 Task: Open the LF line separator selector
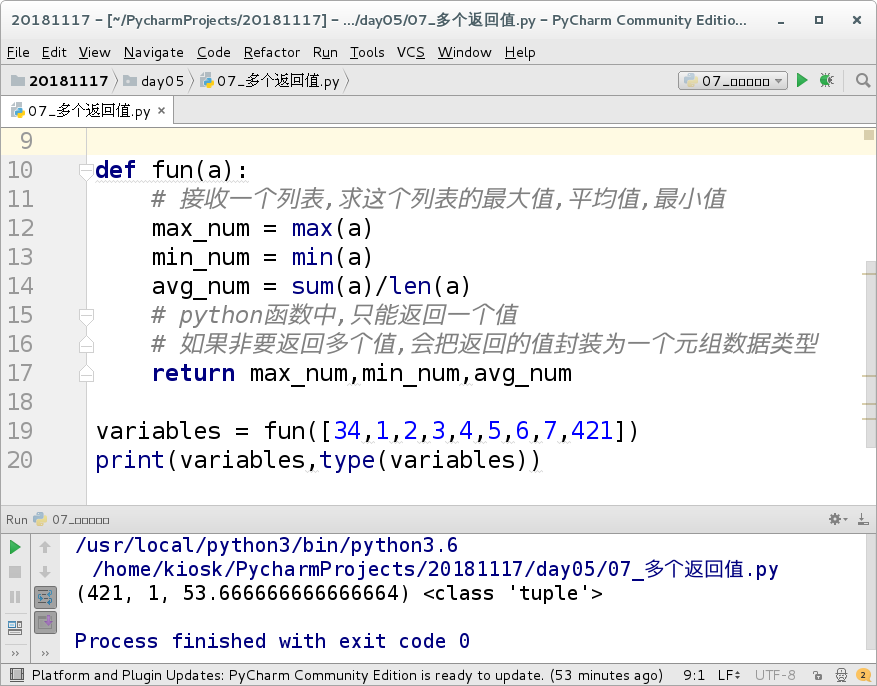(x=728, y=674)
